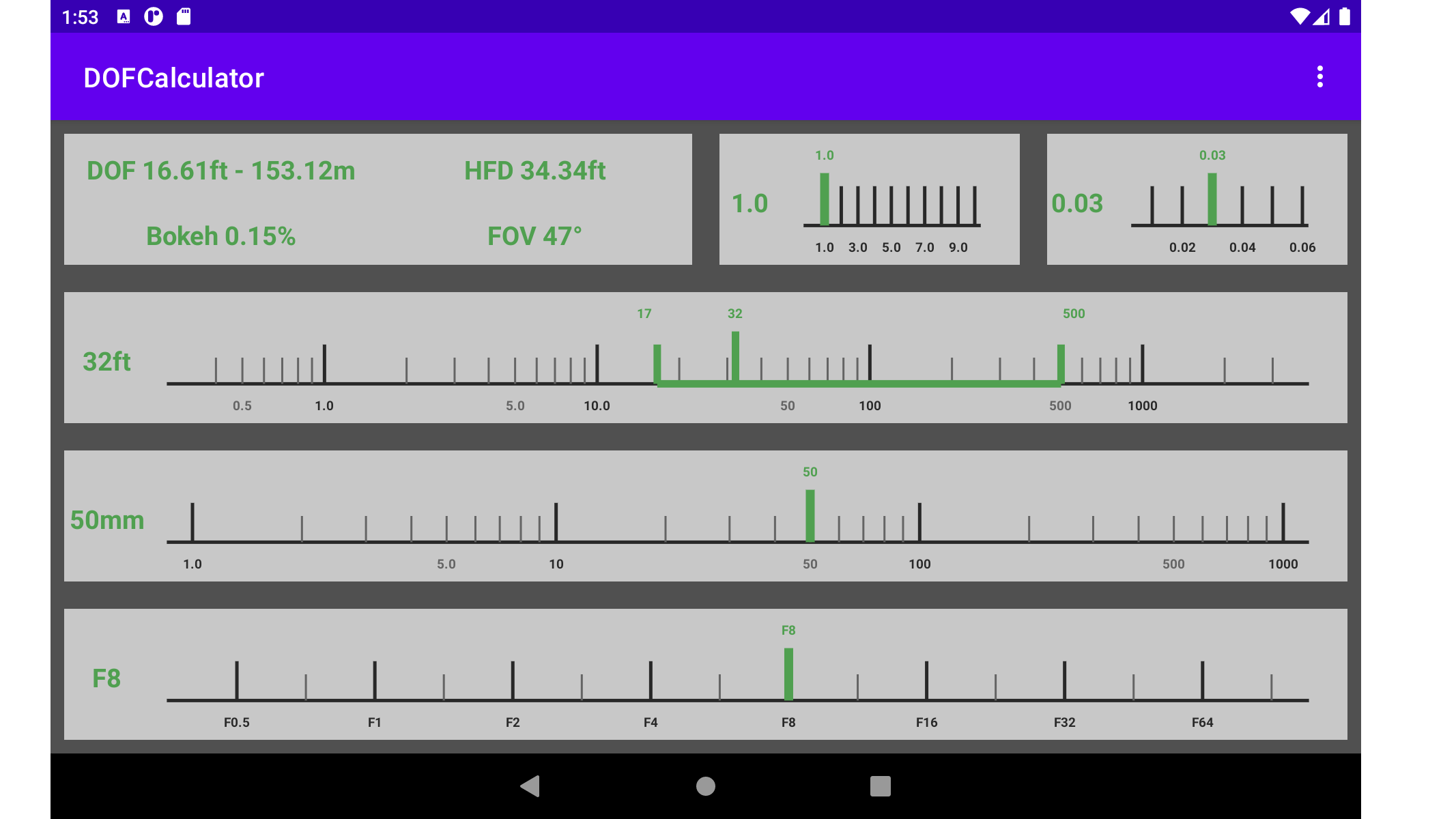The height and width of the screenshot is (819, 1456).
Task: Tap the green F8 aperture marker
Action: [788, 674]
